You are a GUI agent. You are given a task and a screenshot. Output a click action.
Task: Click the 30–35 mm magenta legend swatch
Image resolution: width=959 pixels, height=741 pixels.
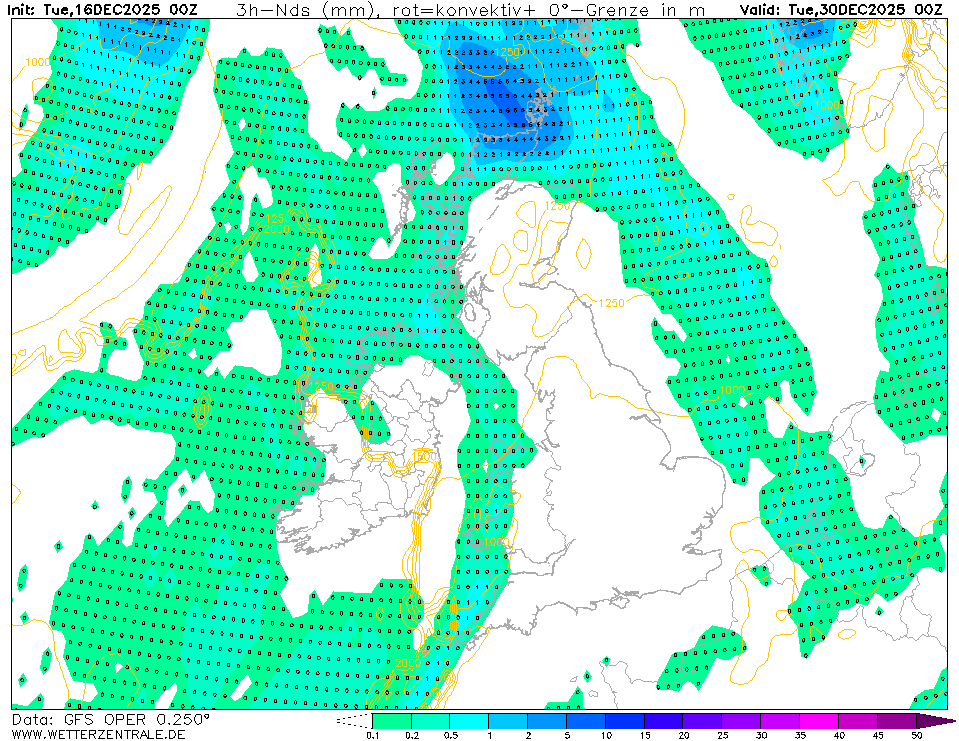pyautogui.click(x=780, y=720)
